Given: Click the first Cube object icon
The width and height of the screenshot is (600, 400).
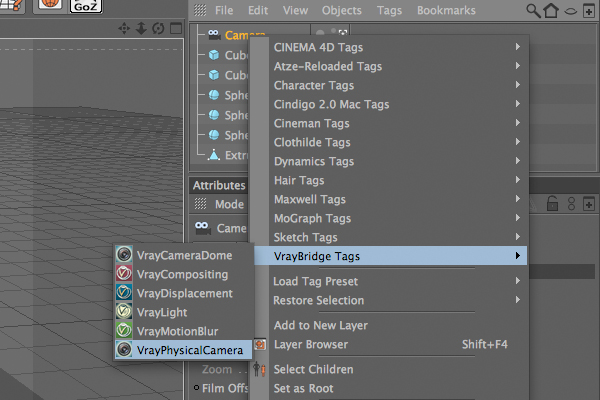Looking at the screenshot, I should pyautogui.click(x=214, y=55).
